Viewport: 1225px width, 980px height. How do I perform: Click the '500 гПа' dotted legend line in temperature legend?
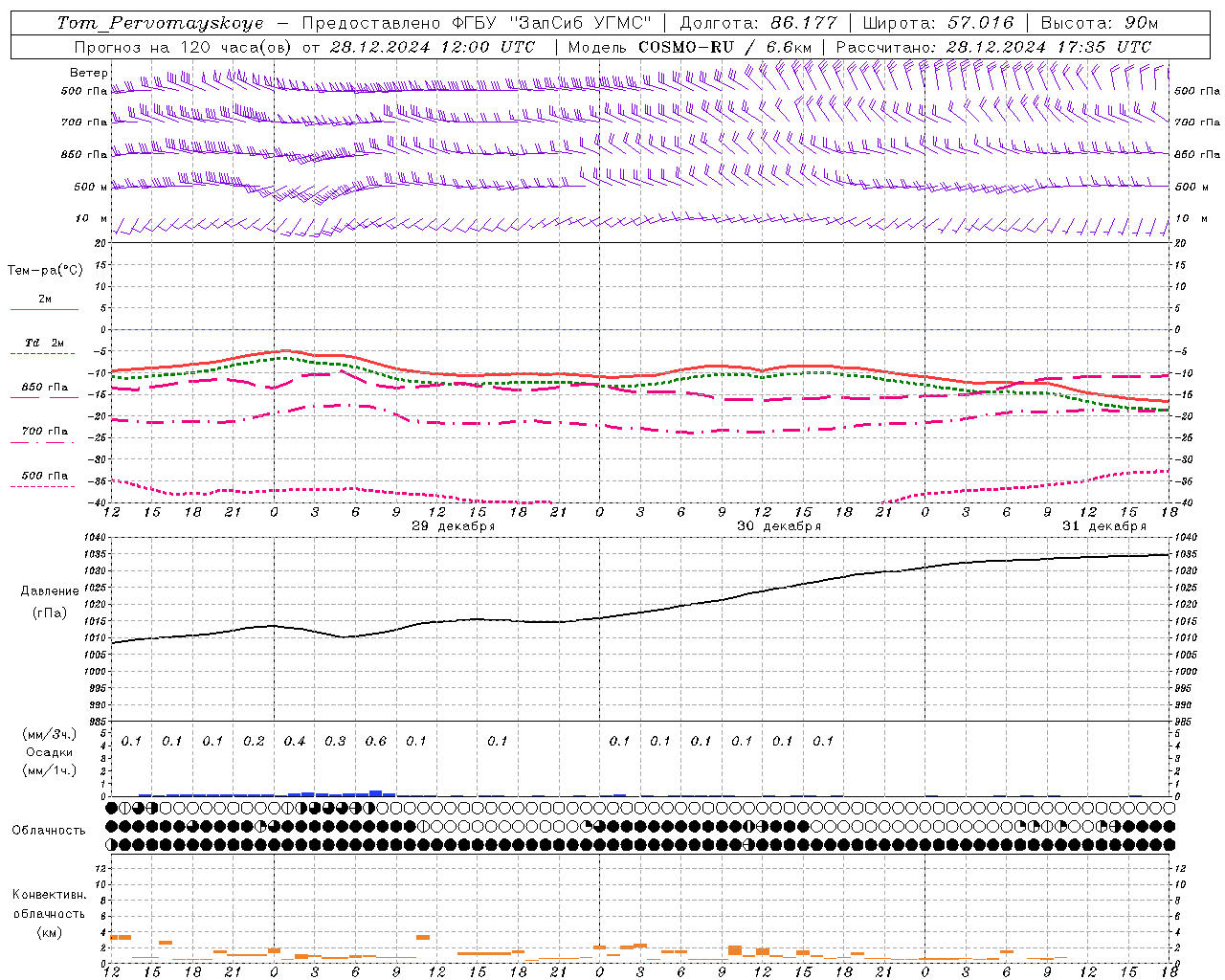[43, 486]
